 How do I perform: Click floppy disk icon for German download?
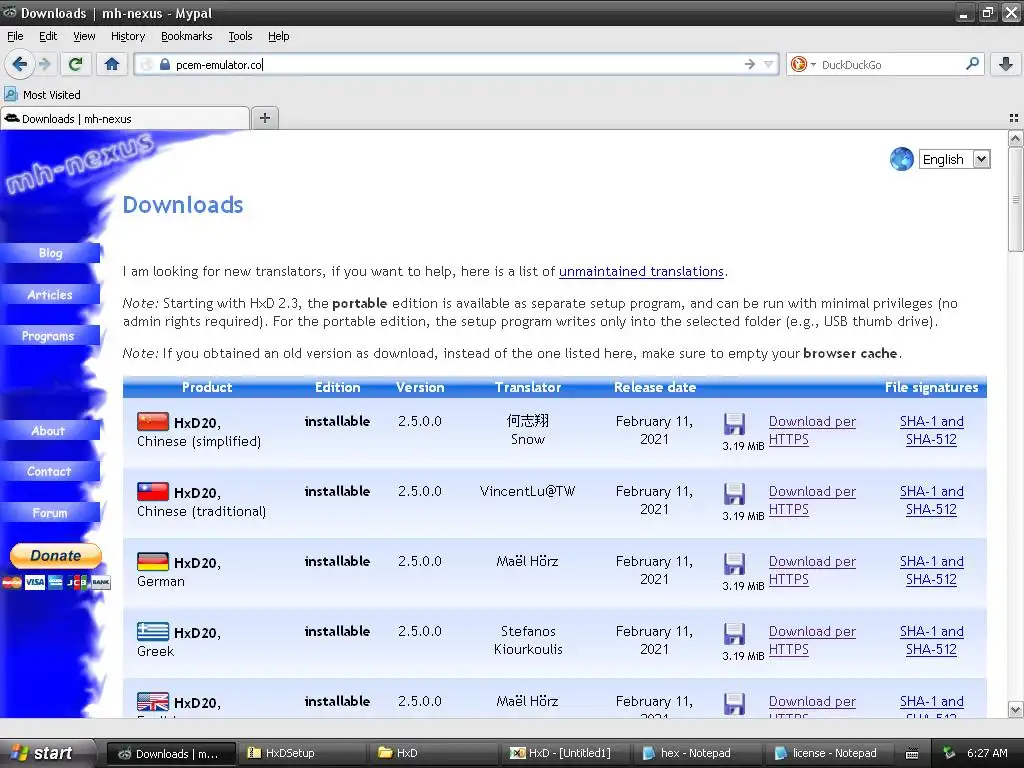tap(734, 564)
